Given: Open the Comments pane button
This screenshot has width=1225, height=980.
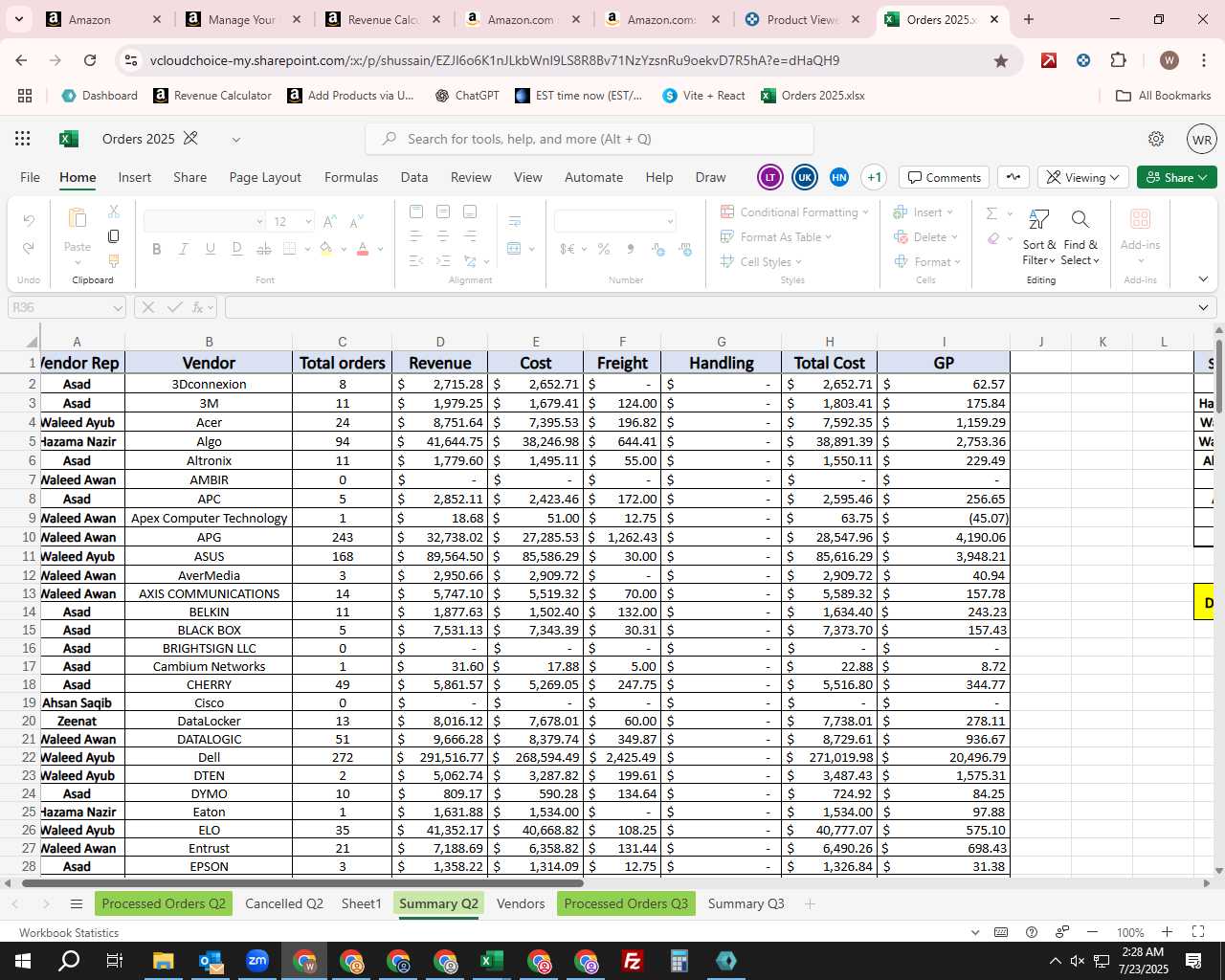Looking at the screenshot, I should click(x=945, y=177).
